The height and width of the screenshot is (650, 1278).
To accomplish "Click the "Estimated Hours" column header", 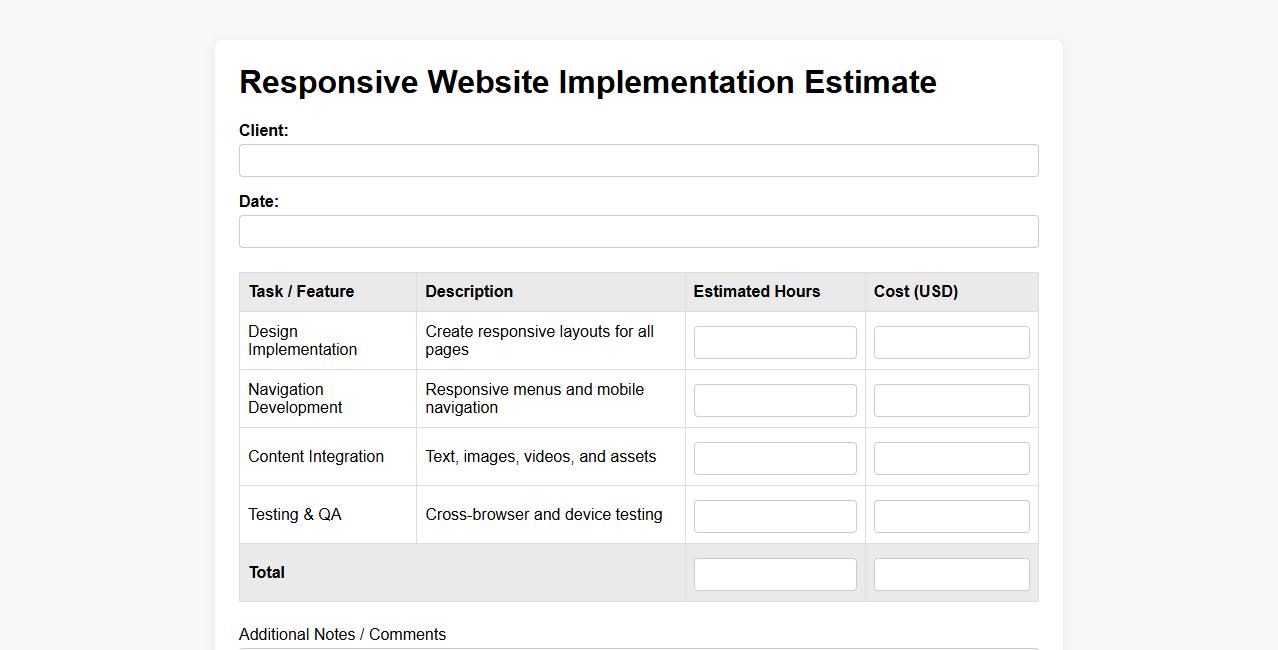I will pos(756,292).
